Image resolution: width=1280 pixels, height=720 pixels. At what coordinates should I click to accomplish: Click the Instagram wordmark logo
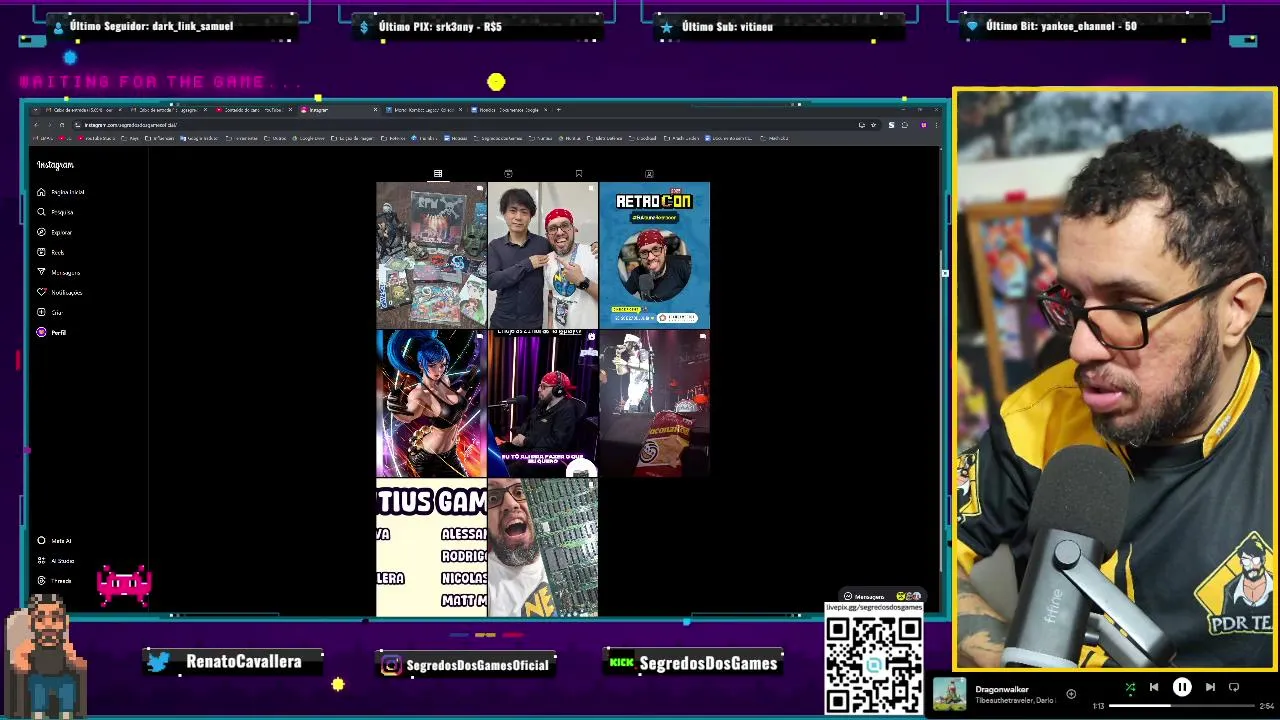(55, 165)
